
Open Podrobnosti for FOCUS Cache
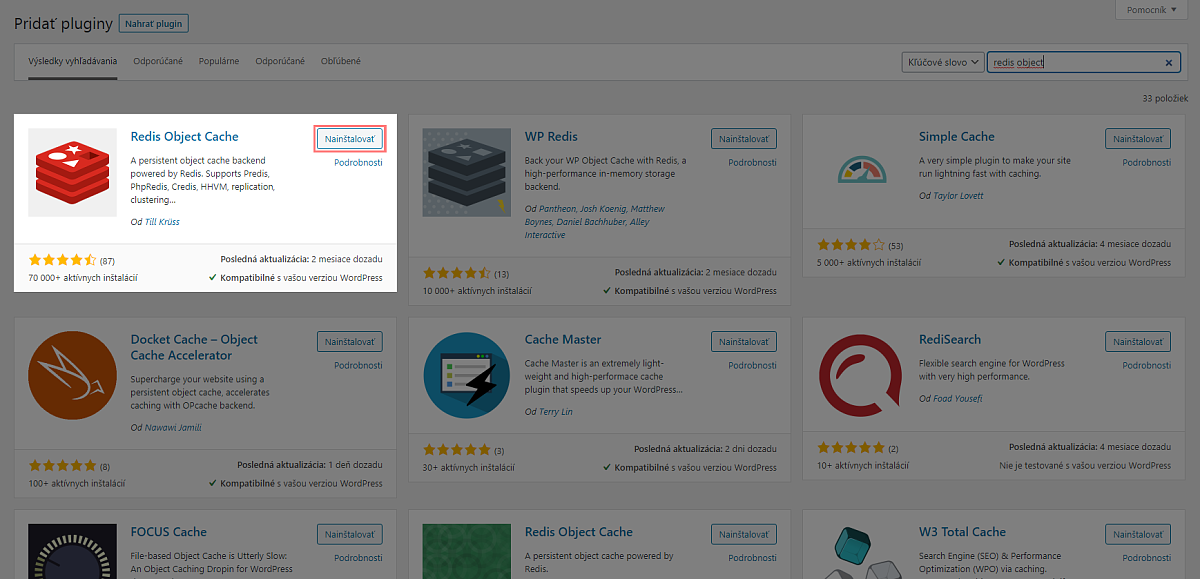358,558
